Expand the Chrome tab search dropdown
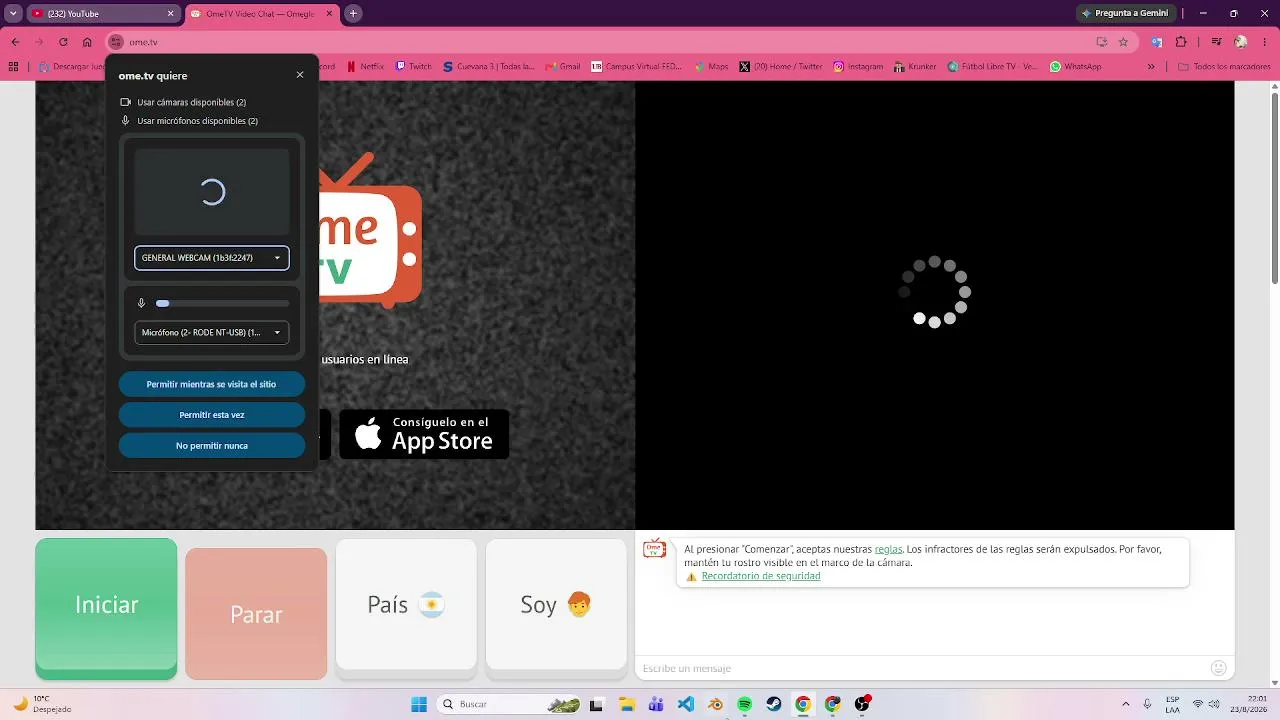1280x720 pixels. [13, 14]
